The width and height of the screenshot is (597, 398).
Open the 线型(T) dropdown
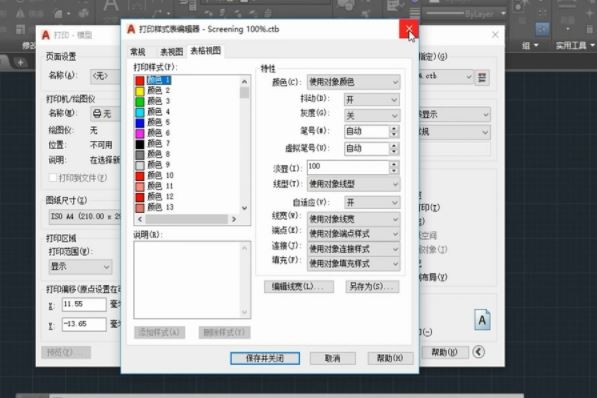click(x=353, y=184)
